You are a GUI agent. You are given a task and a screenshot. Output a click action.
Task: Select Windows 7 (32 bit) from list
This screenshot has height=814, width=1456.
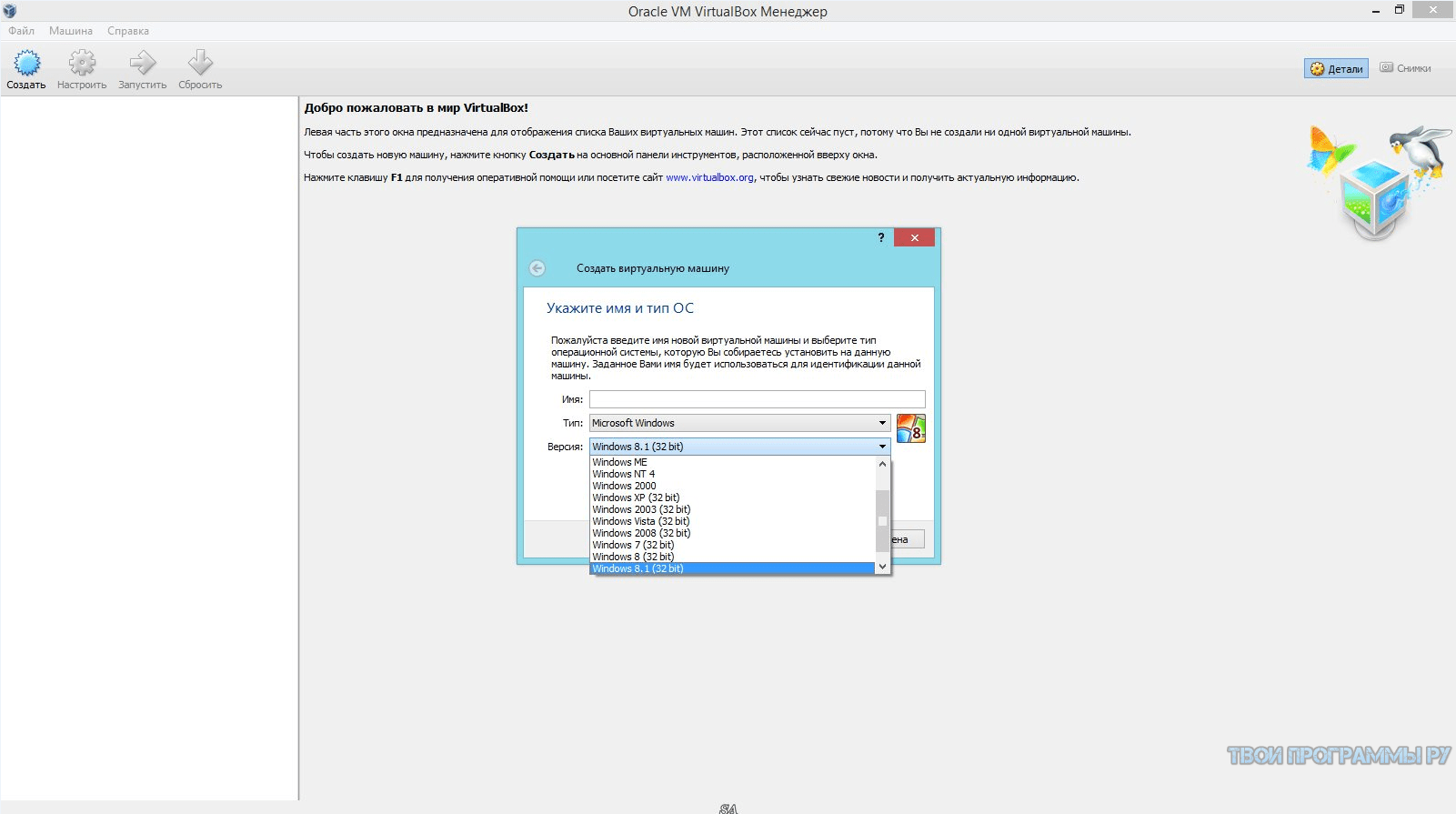coord(634,545)
